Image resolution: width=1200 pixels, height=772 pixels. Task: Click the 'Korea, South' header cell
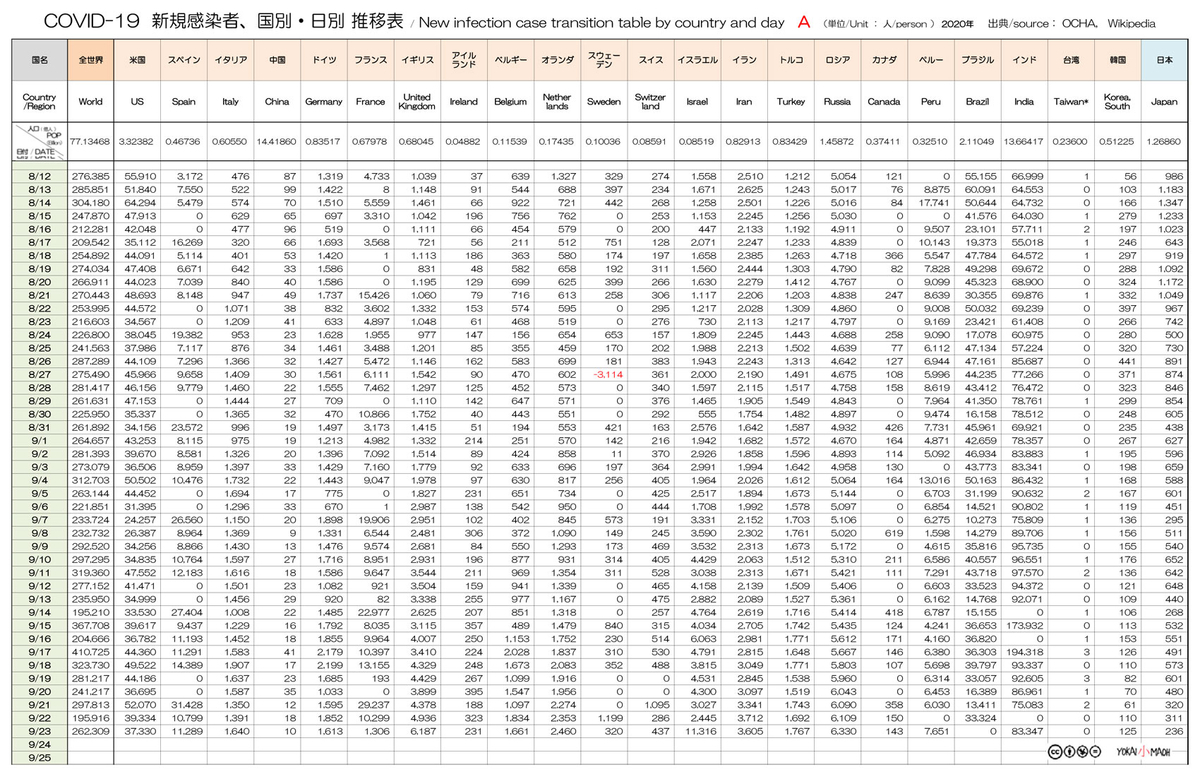coord(1117,102)
